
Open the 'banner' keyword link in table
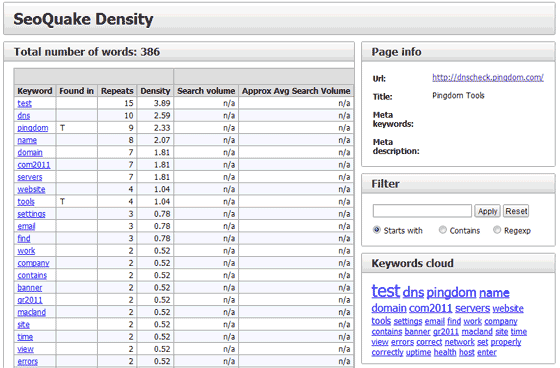[30, 288]
